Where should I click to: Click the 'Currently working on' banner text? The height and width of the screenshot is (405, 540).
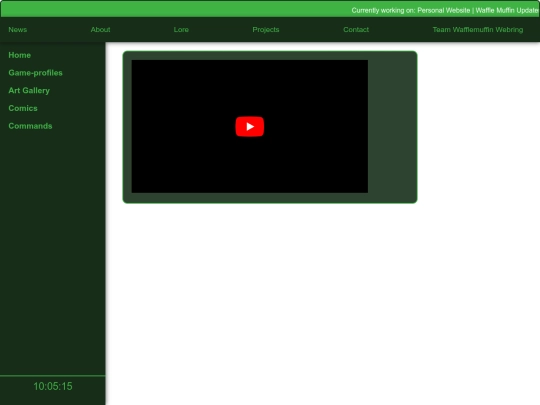(x=445, y=10)
